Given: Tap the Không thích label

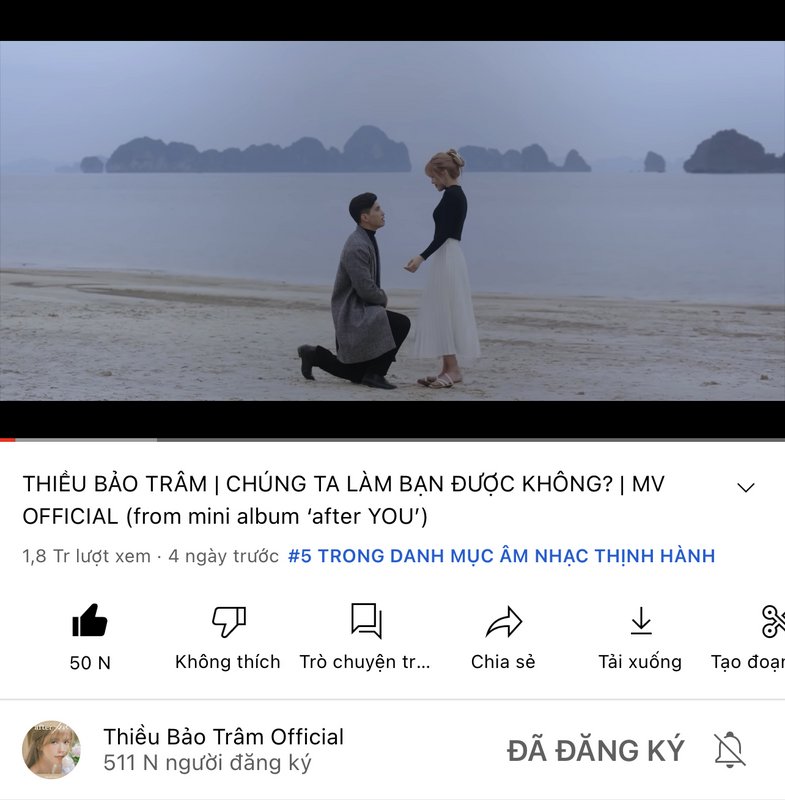Looking at the screenshot, I should pyautogui.click(x=227, y=662).
